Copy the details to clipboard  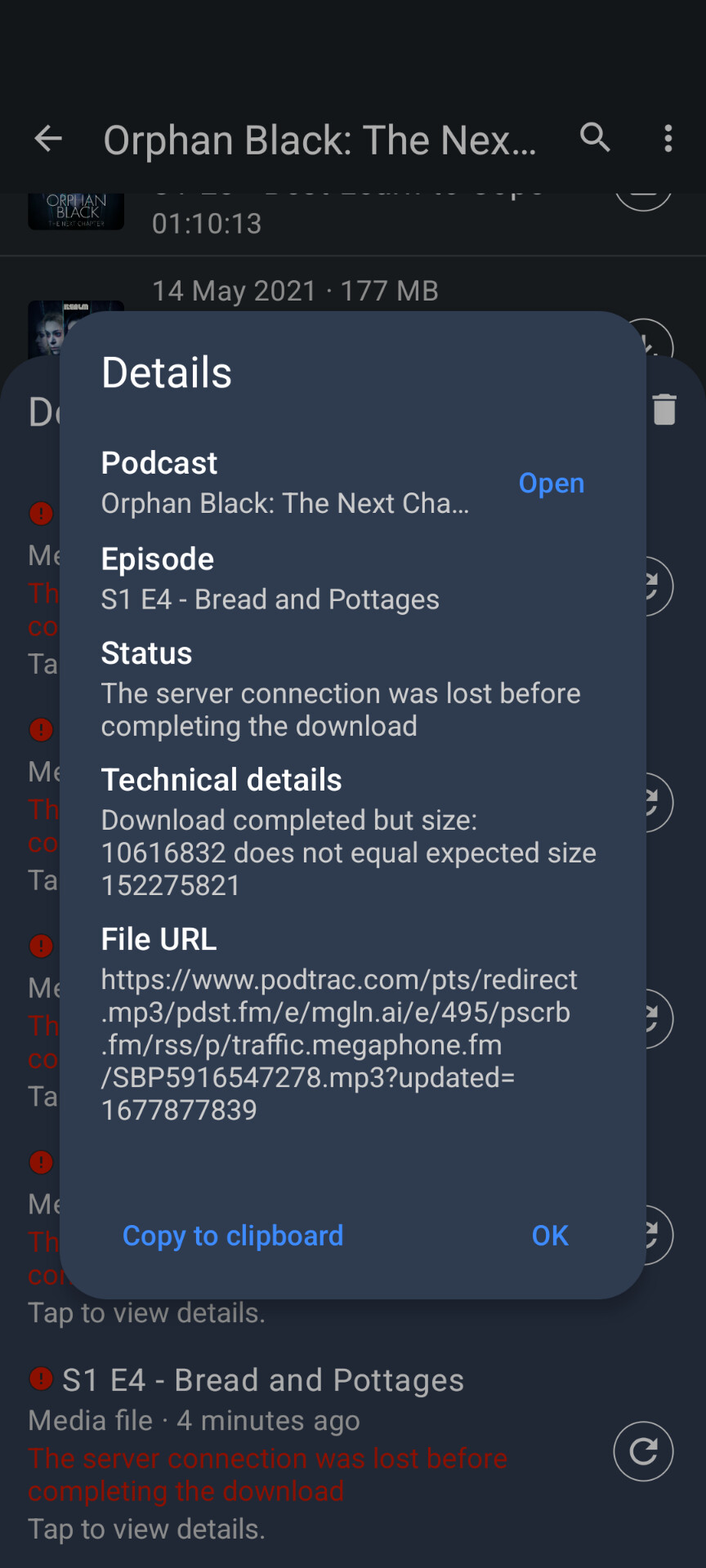click(233, 1236)
